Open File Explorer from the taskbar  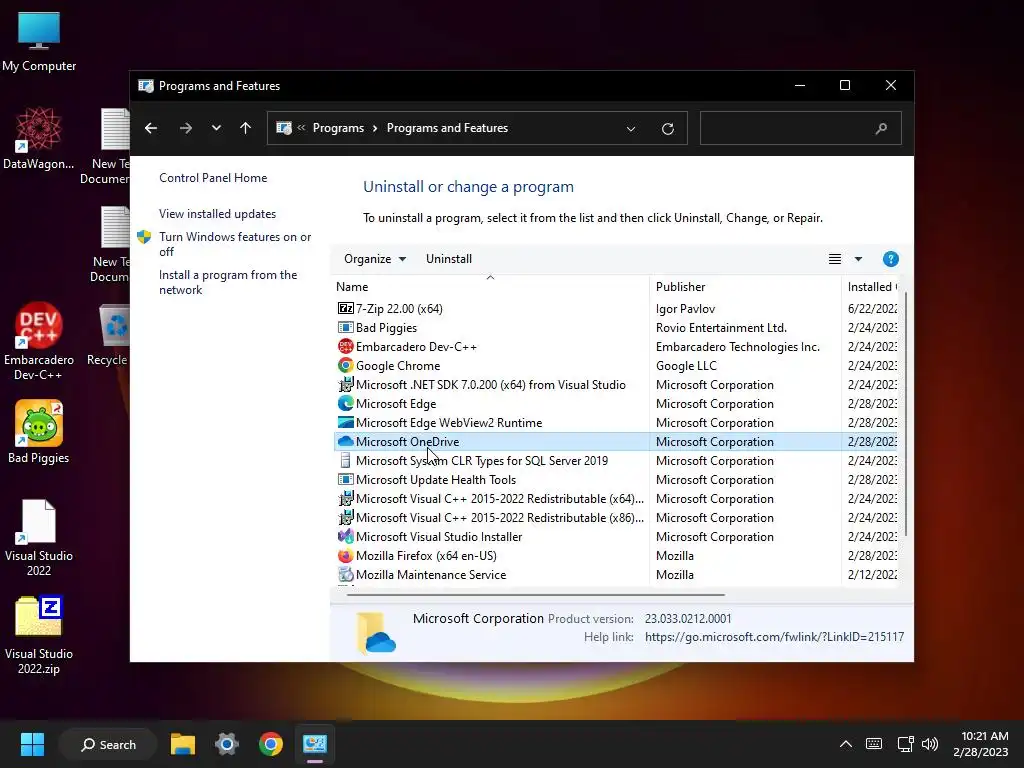[183, 744]
